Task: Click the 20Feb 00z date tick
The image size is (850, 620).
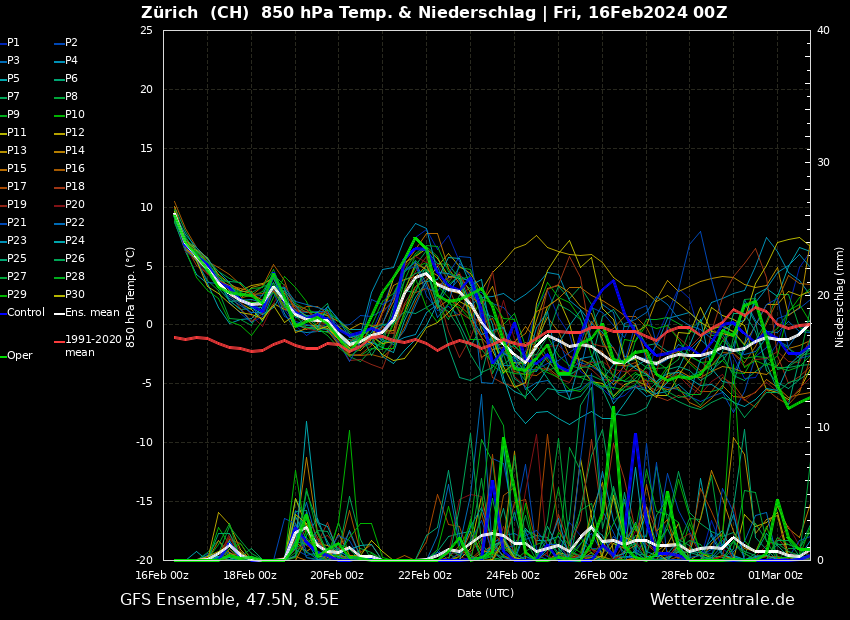Action: (338, 575)
